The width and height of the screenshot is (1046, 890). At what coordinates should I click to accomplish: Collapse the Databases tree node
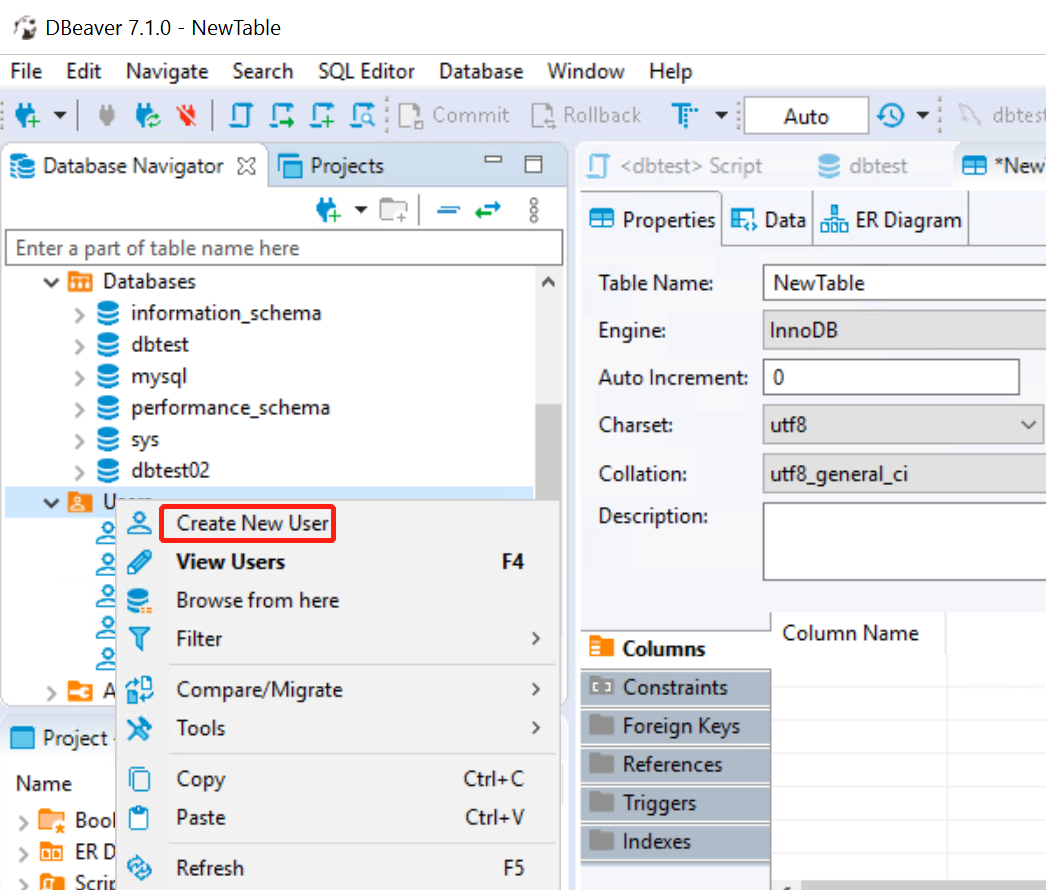[52, 282]
